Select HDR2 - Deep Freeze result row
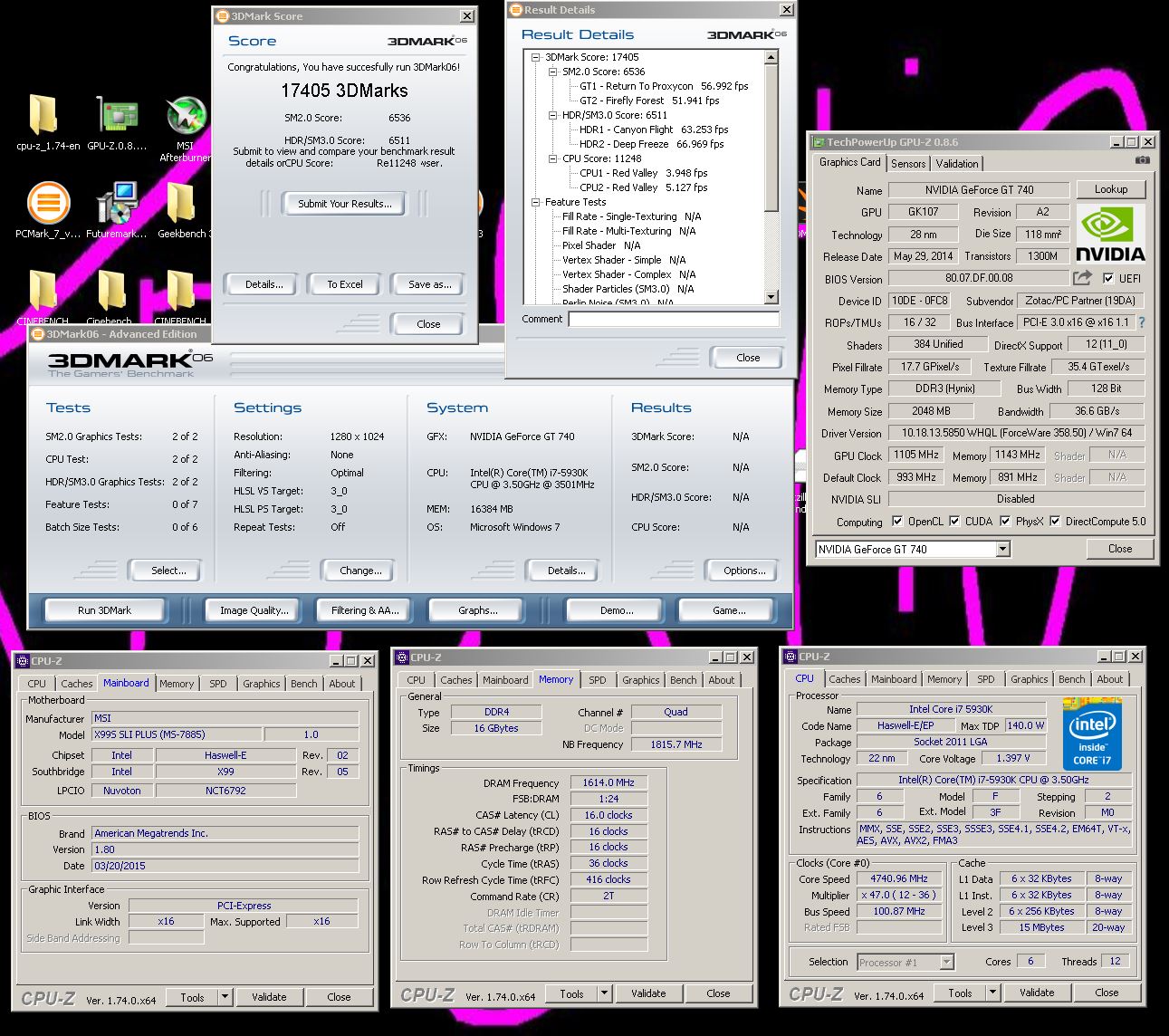This screenshot has width=1169, height=1036. pyautogui.click(x=652, y=144)
